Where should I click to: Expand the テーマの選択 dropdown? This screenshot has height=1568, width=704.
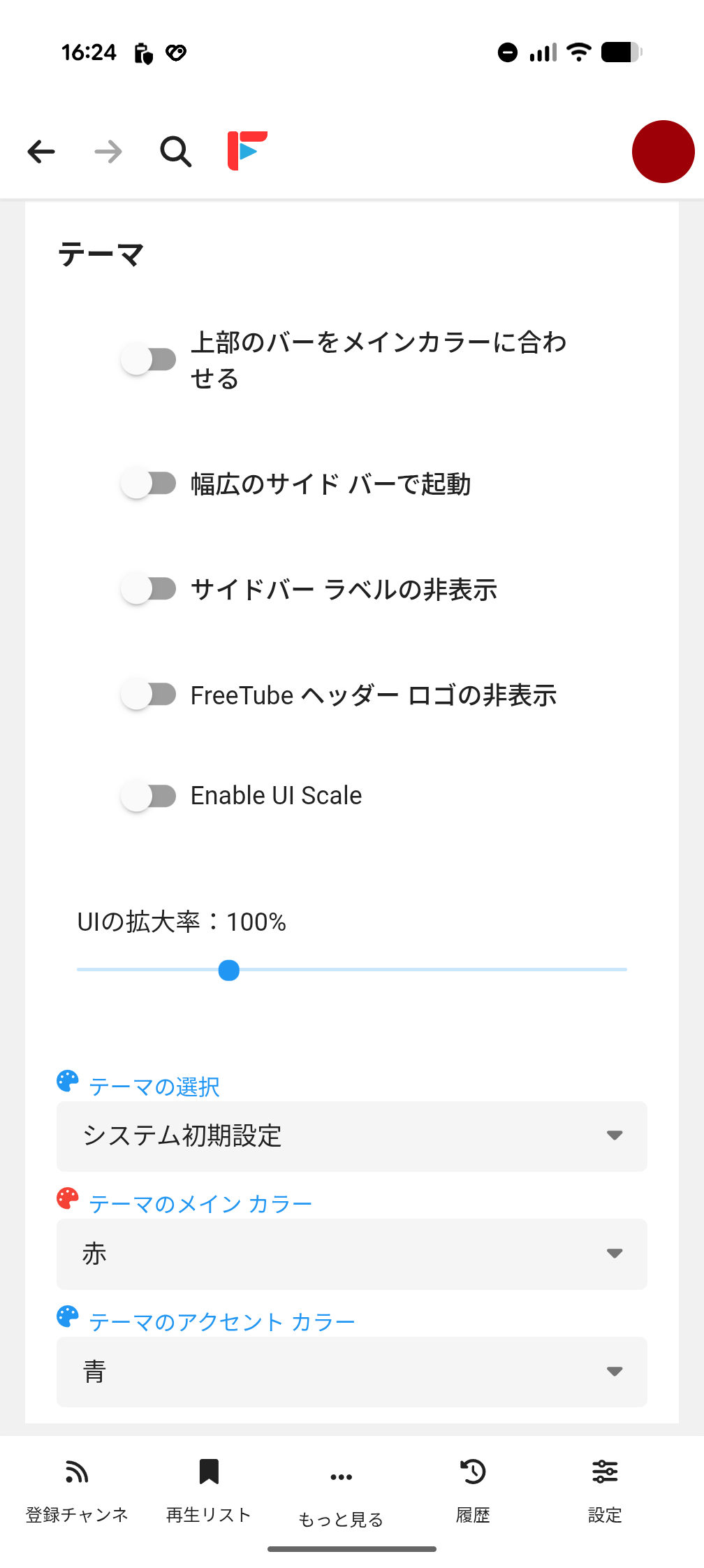point(351,1136)
